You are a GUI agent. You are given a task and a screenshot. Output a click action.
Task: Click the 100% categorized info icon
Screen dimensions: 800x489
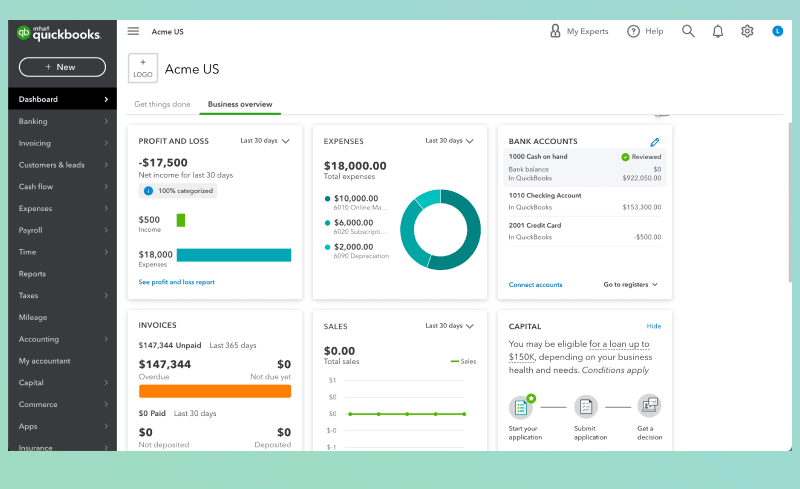point(148,190)
